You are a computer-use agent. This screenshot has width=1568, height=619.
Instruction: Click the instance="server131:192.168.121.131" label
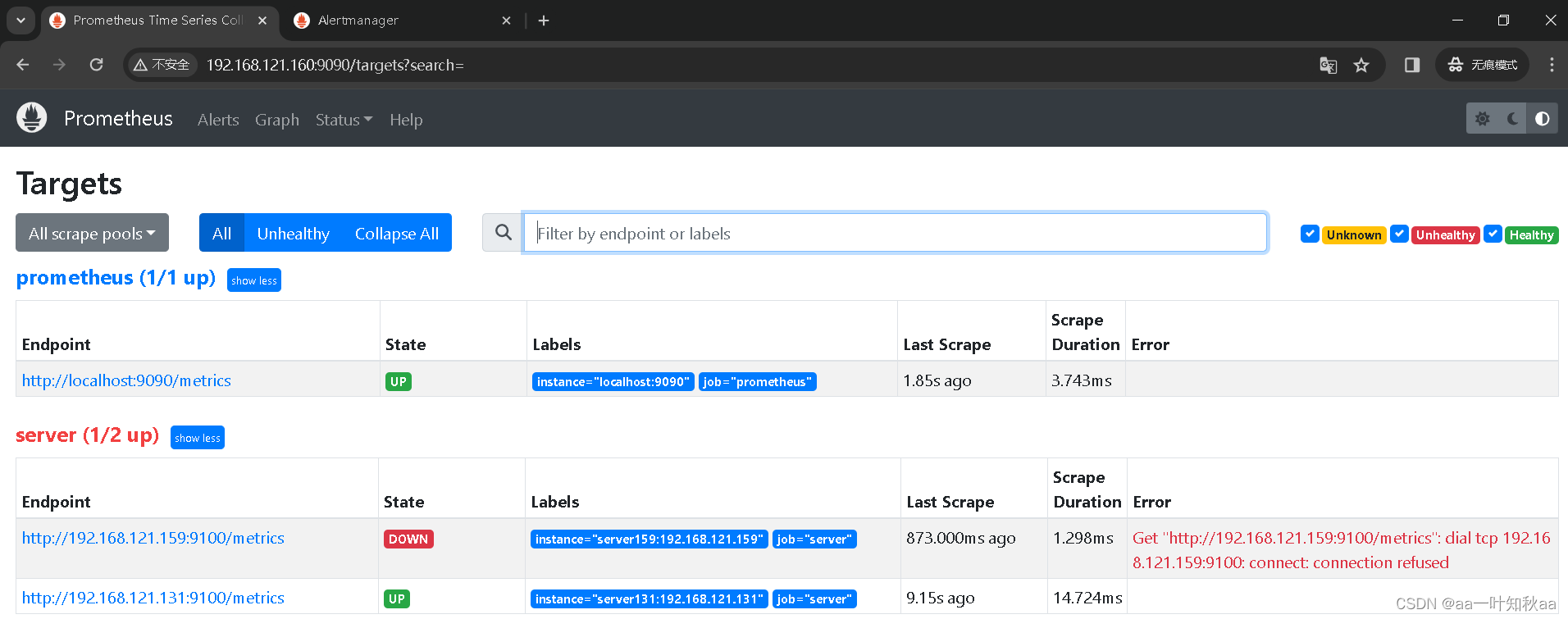click(649, 599)
